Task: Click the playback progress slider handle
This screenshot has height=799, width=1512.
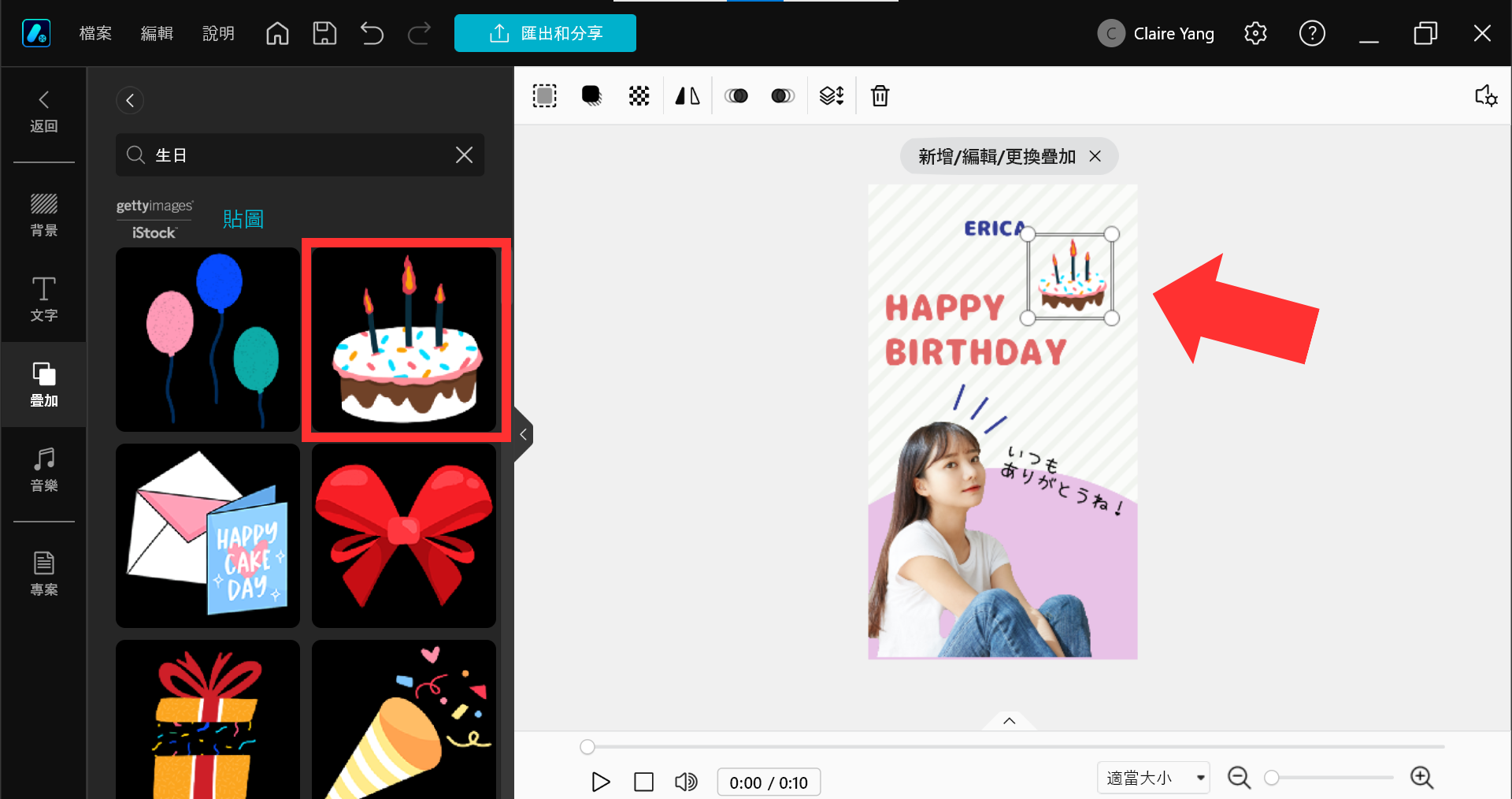Action: pyautogui.click(x=587, y=746)
